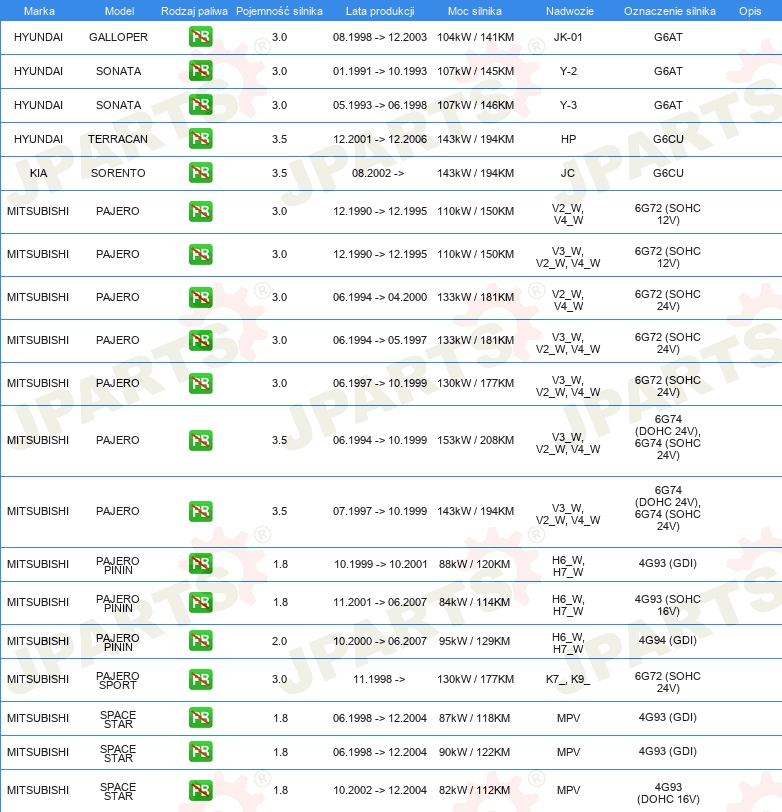Click production dates 10.1999 -> 10.2001
Screen dimensions: 782x812
tap(381, 564)
